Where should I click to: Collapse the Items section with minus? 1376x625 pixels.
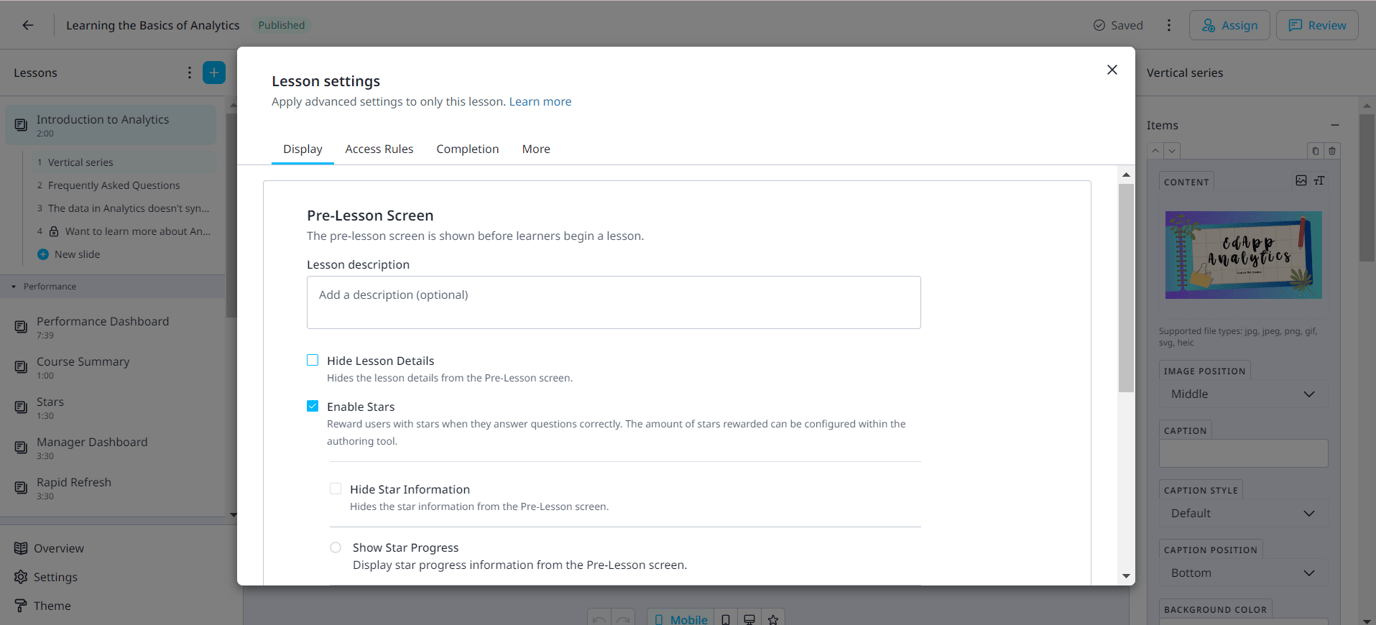click(1335, 125)
